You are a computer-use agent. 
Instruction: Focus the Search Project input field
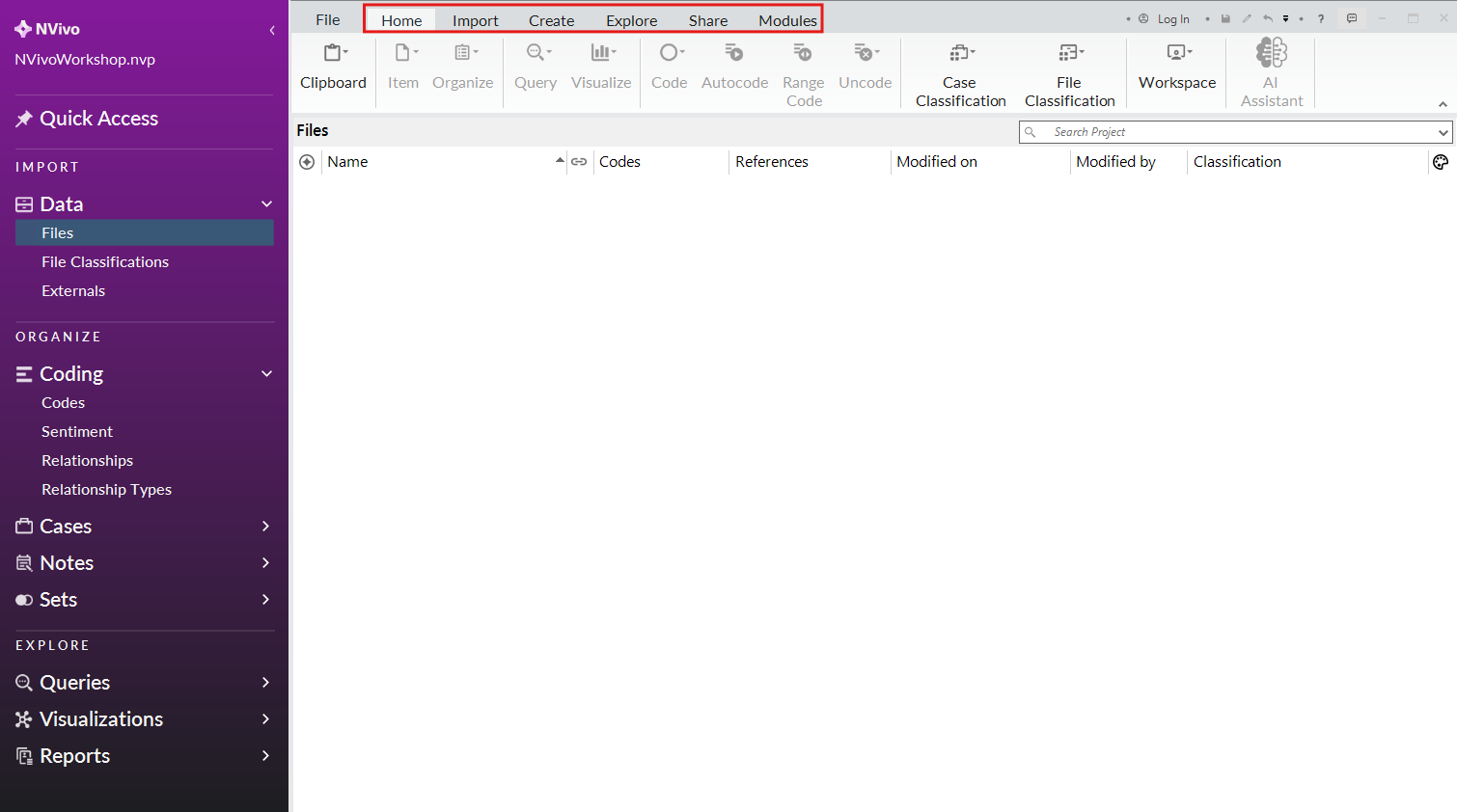coord(1235,132)
